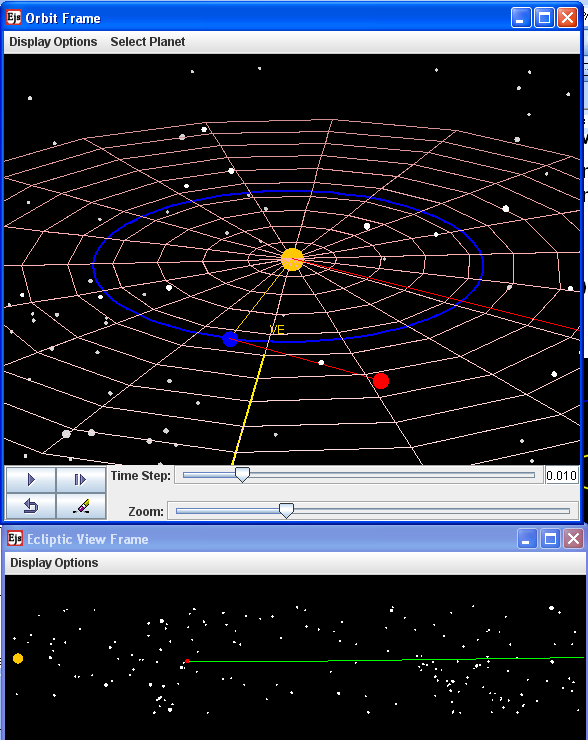Clear traces using the eraser icon

pos(81,506)
